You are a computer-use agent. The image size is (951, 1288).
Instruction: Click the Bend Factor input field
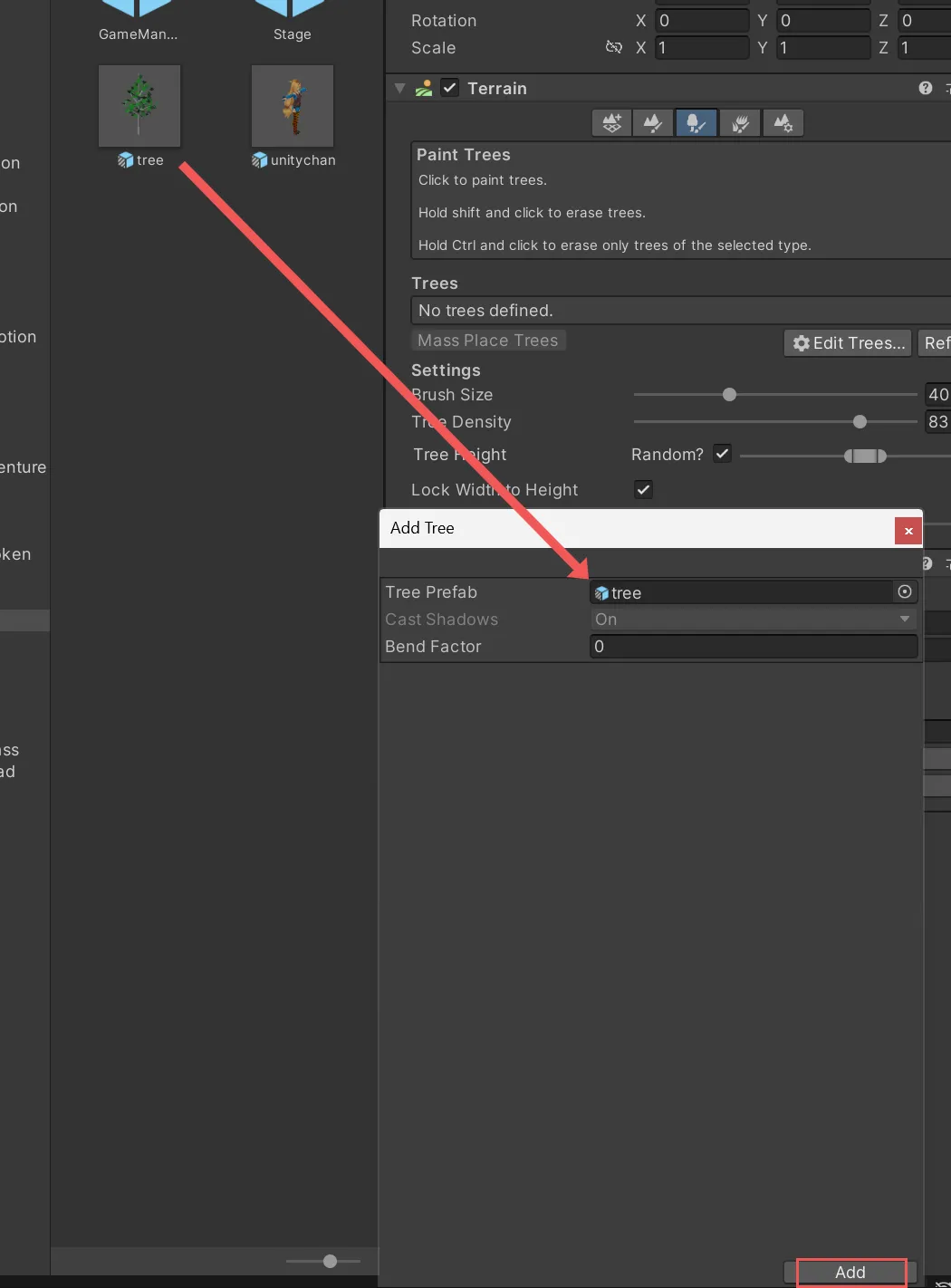point(753,647)
